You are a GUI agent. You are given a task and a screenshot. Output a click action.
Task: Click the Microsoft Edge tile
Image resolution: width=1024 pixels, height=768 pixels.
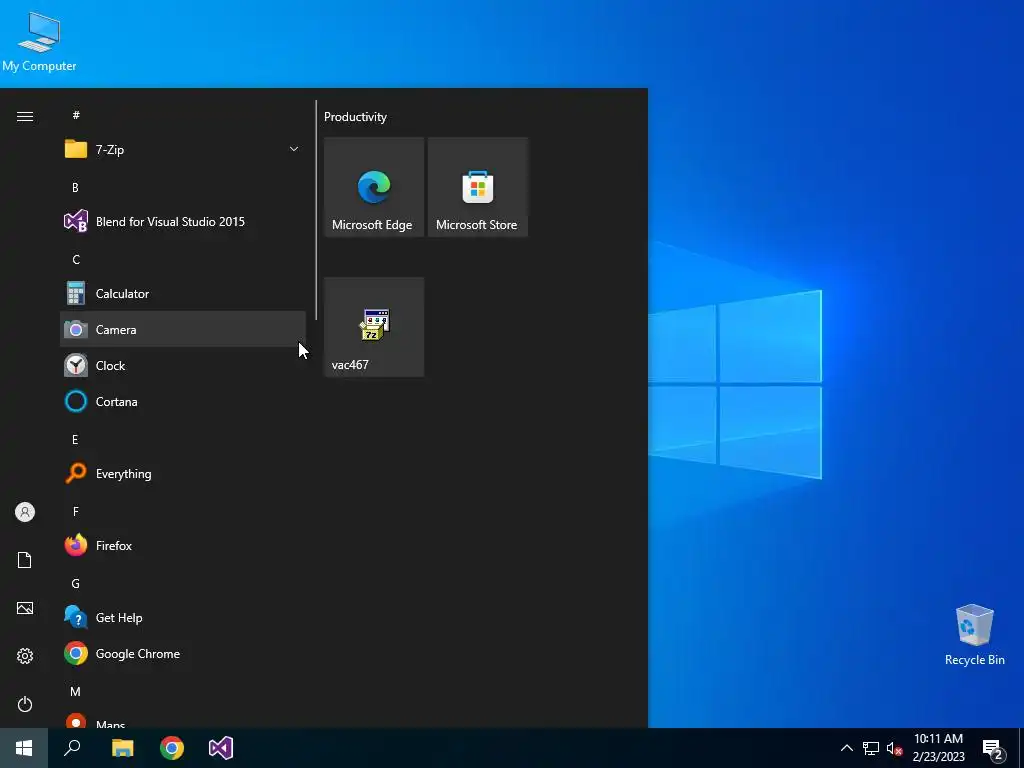pos(374,187)
